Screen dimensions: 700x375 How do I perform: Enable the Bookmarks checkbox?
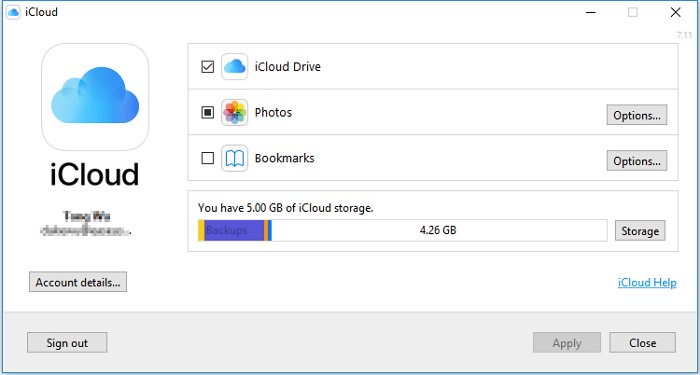(x=208, y=158)
